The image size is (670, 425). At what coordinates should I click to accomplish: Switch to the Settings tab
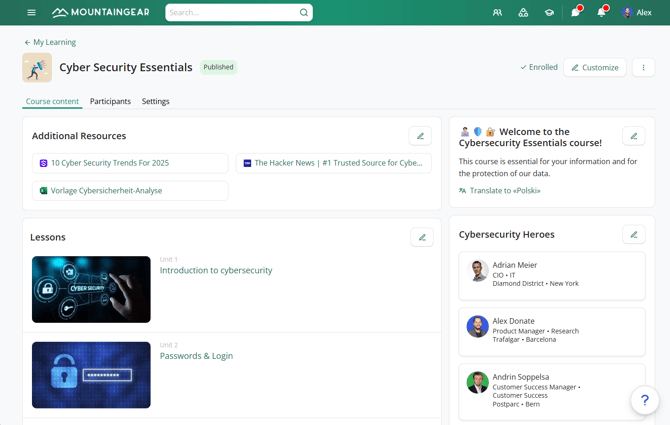point(155,101)
